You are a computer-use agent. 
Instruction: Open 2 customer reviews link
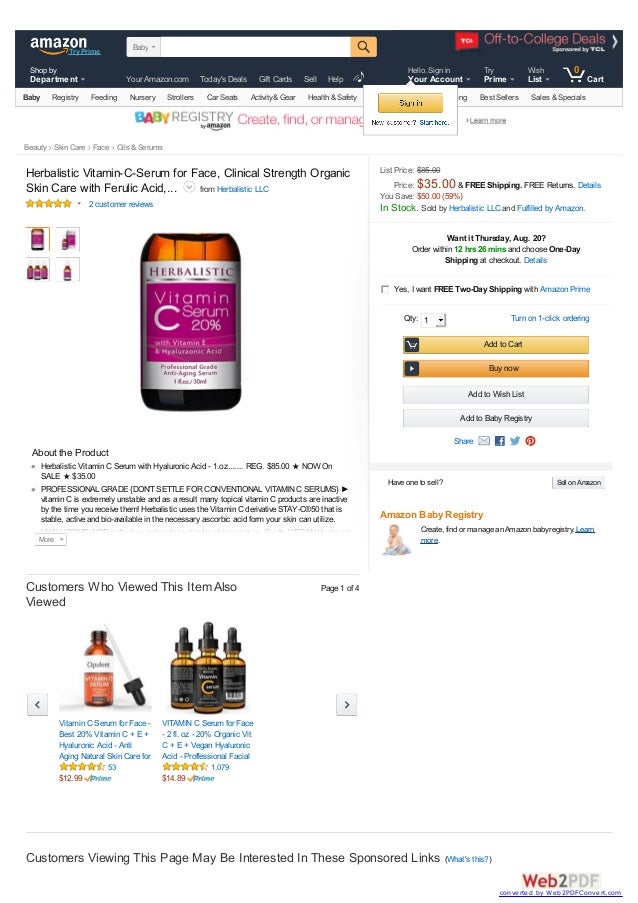(x=121, y=204)
